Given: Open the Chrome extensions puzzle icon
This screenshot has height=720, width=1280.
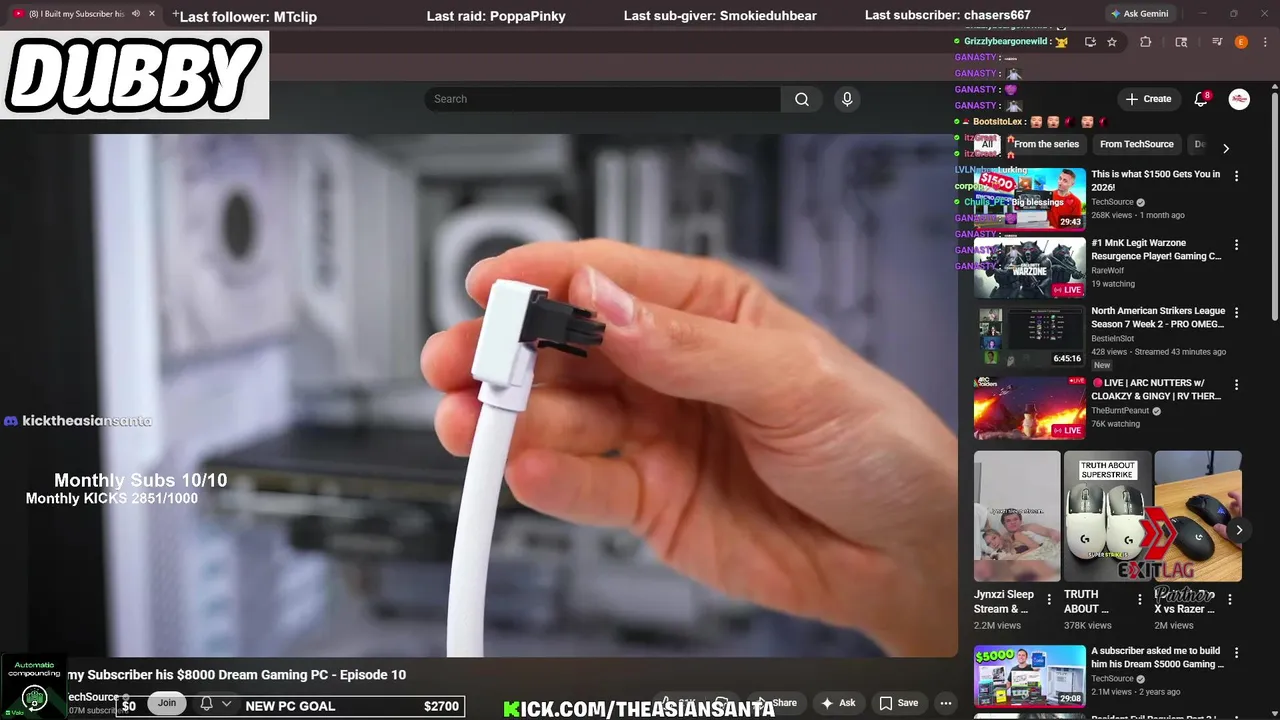Looking at the screenshot, I should pyautogui.click(x=1146, y=42).
